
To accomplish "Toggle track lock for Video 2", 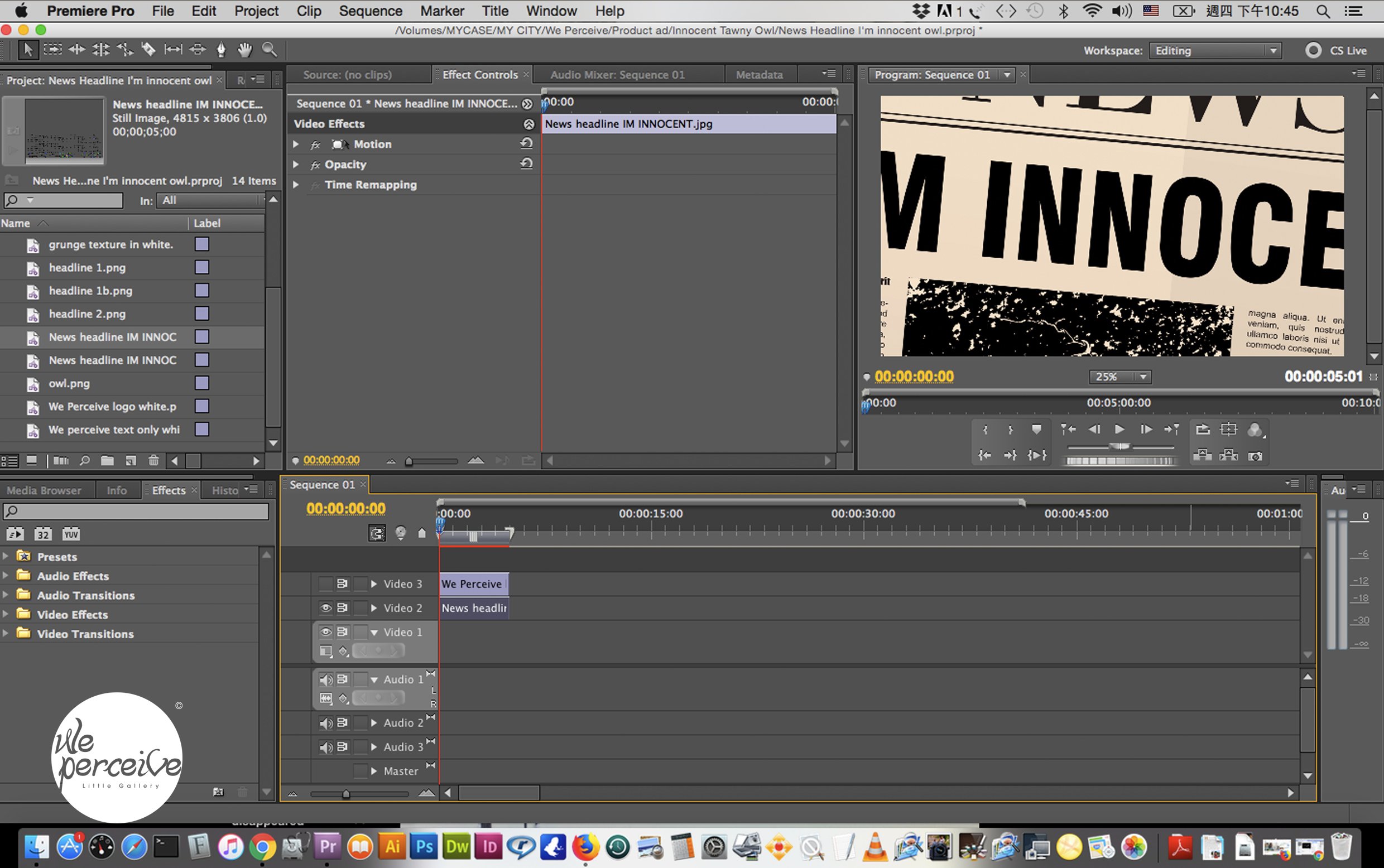I will pos(360,608).
